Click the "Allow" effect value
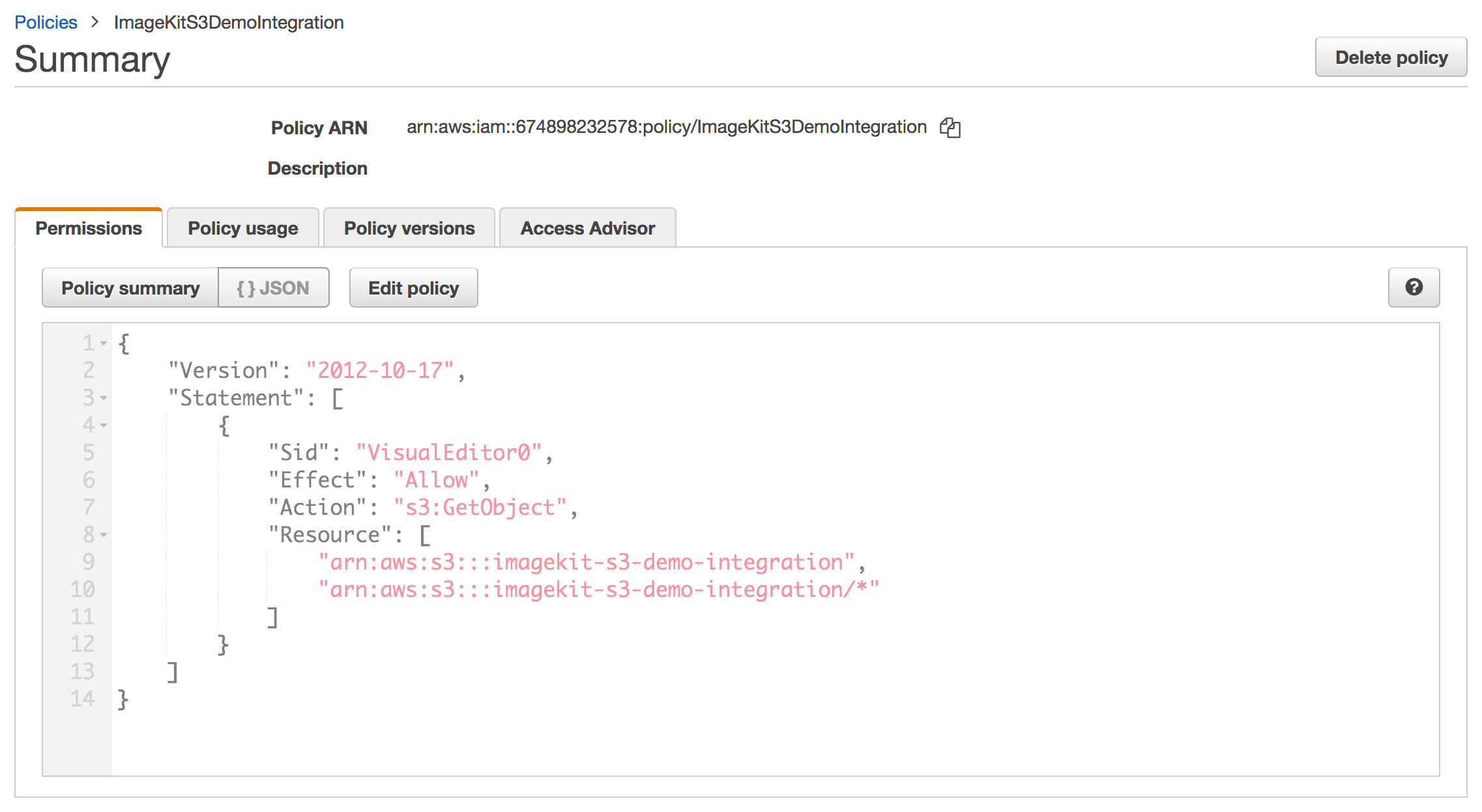Screen dimensions: 1482x812 (437, 480)
